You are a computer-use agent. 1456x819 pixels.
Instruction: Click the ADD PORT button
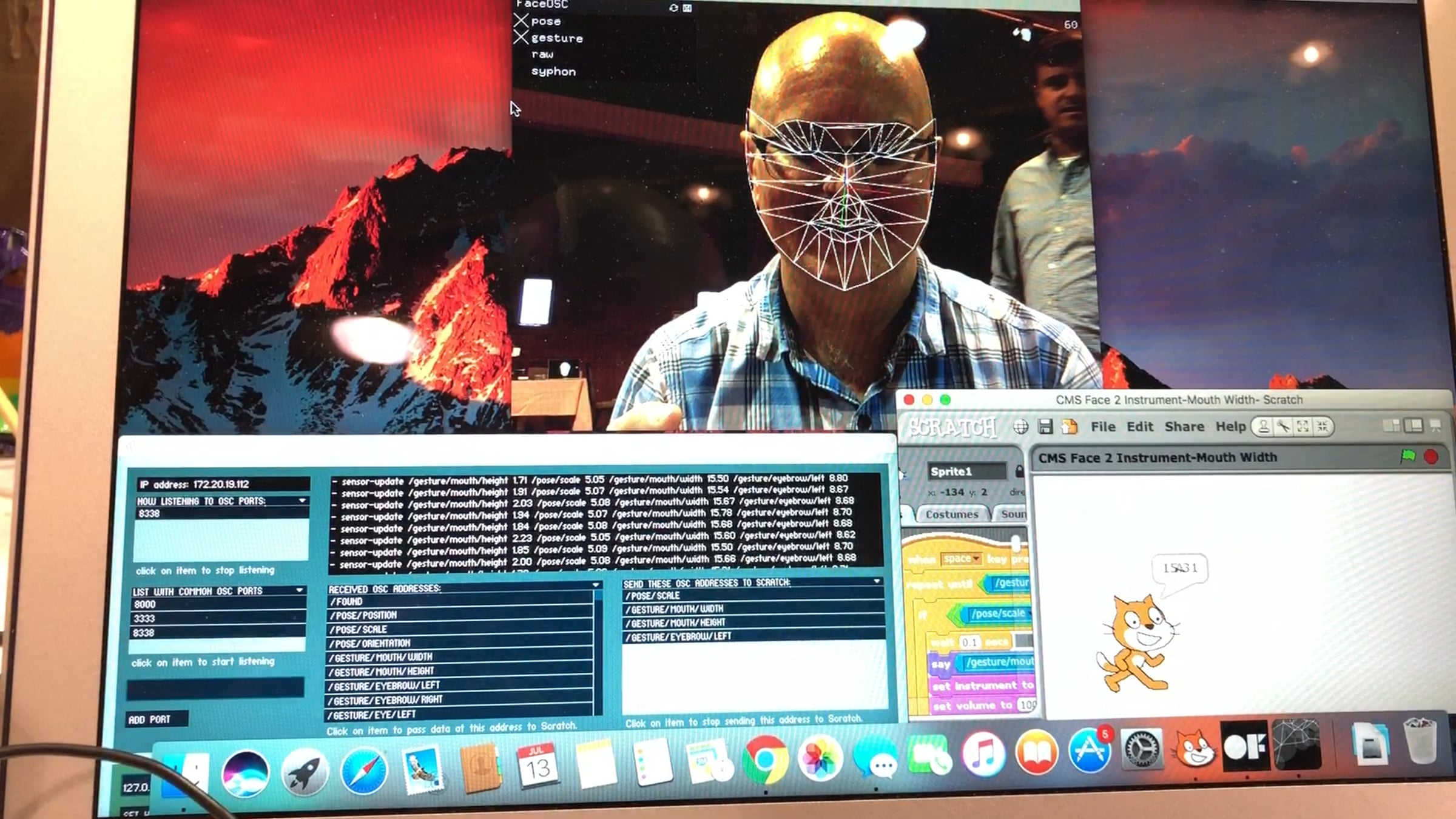tap(150, 720)
